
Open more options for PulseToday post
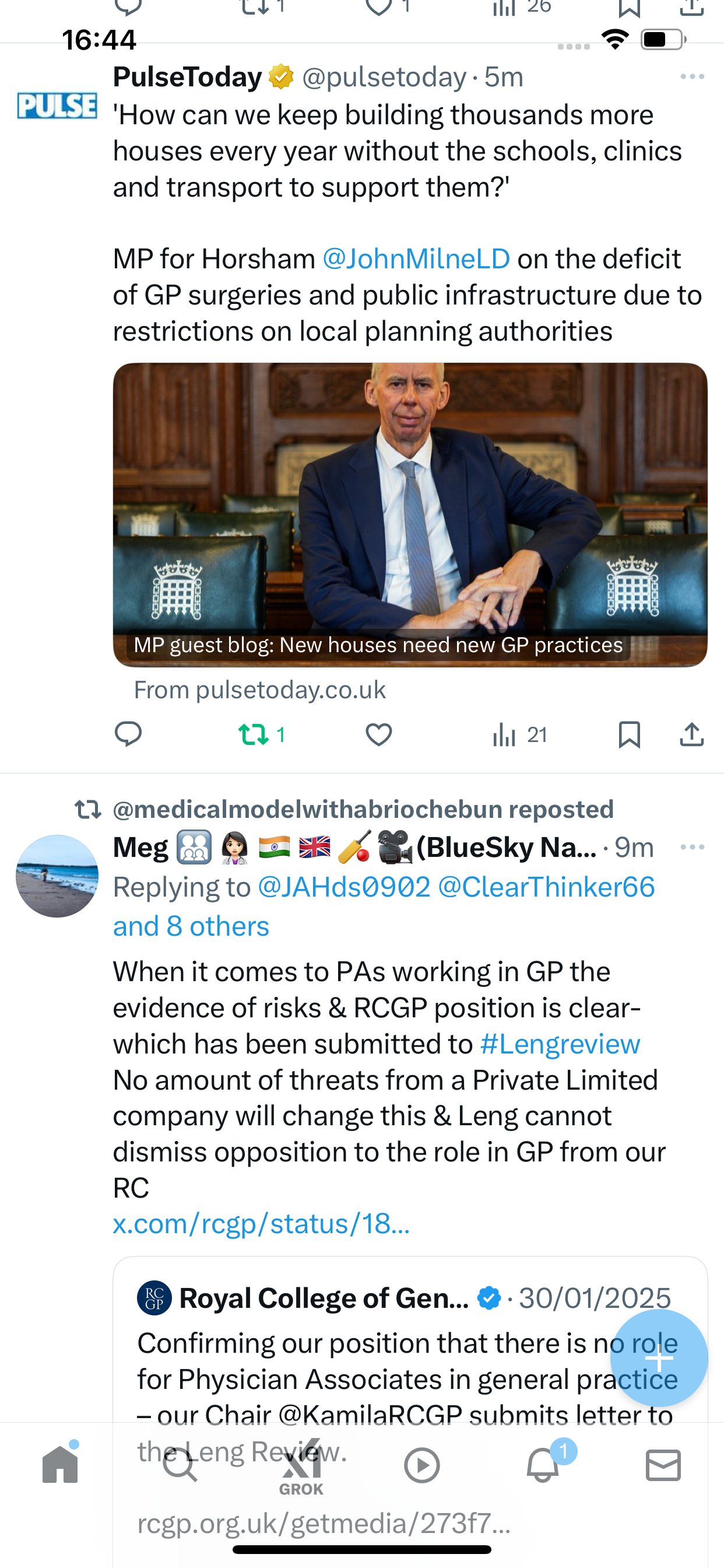pos(693,76)
